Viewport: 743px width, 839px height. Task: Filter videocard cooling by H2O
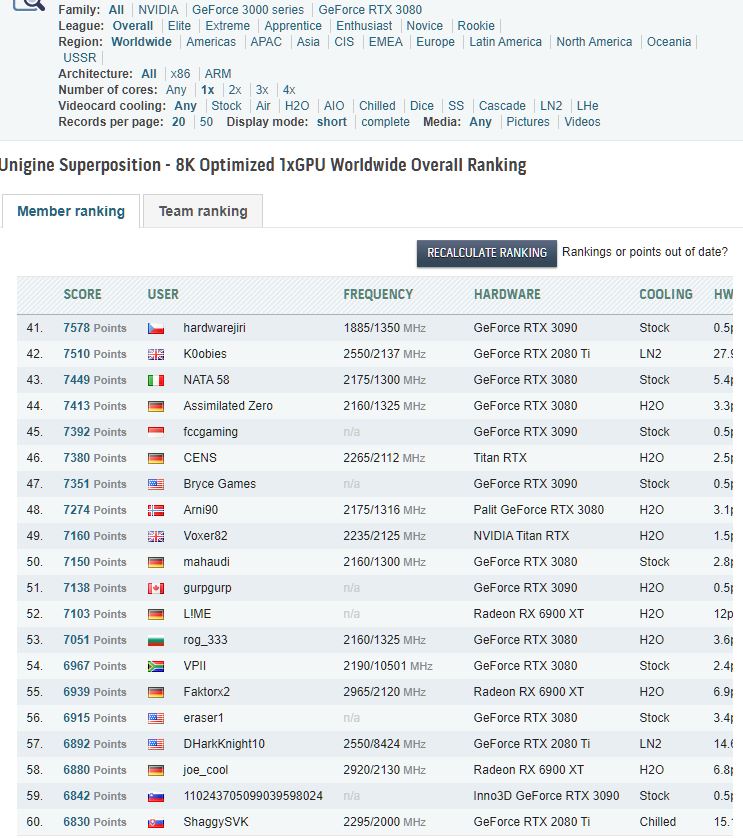297,106
